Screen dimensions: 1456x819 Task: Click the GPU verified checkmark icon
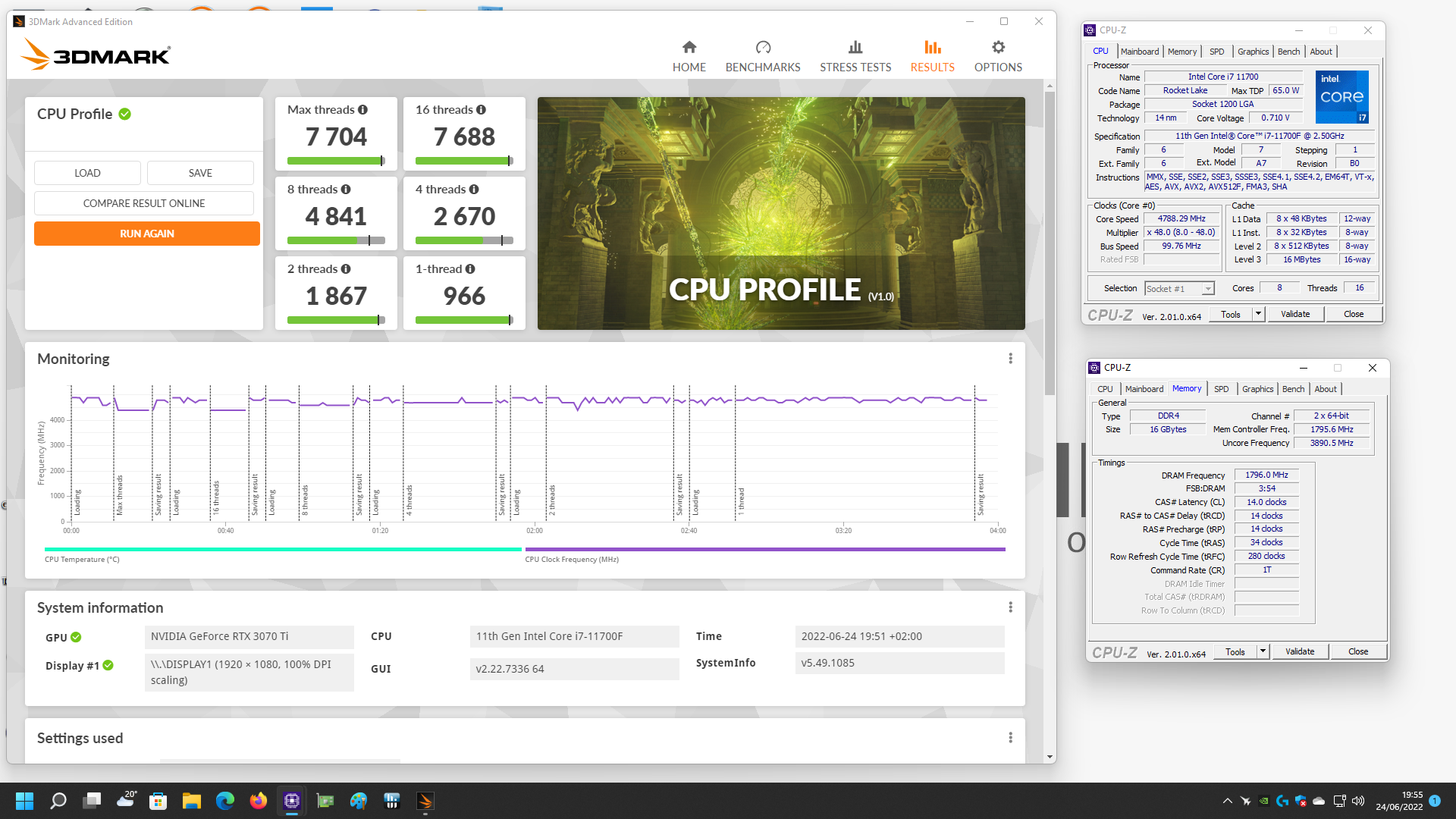click(x=76, y=638)
